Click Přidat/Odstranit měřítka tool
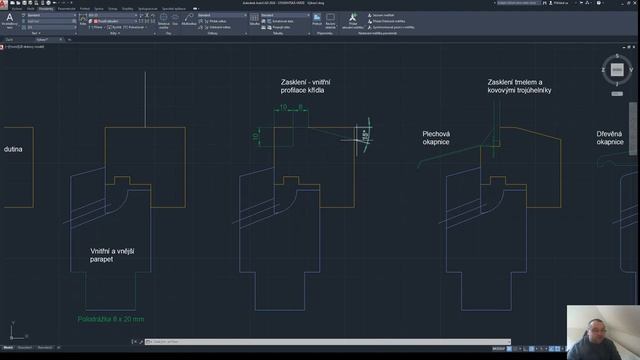Screen dimensions: 640x360 (x=386, y=21)
